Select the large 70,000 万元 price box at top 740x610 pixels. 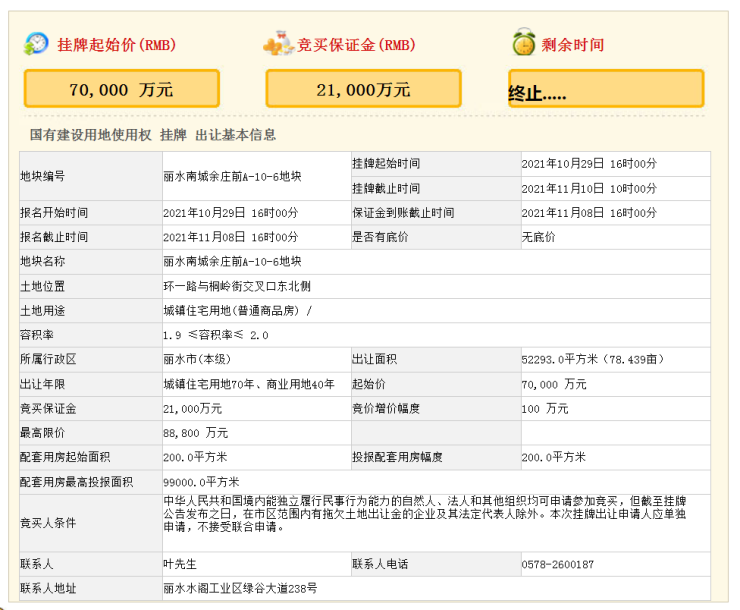(x=121, y=89)
